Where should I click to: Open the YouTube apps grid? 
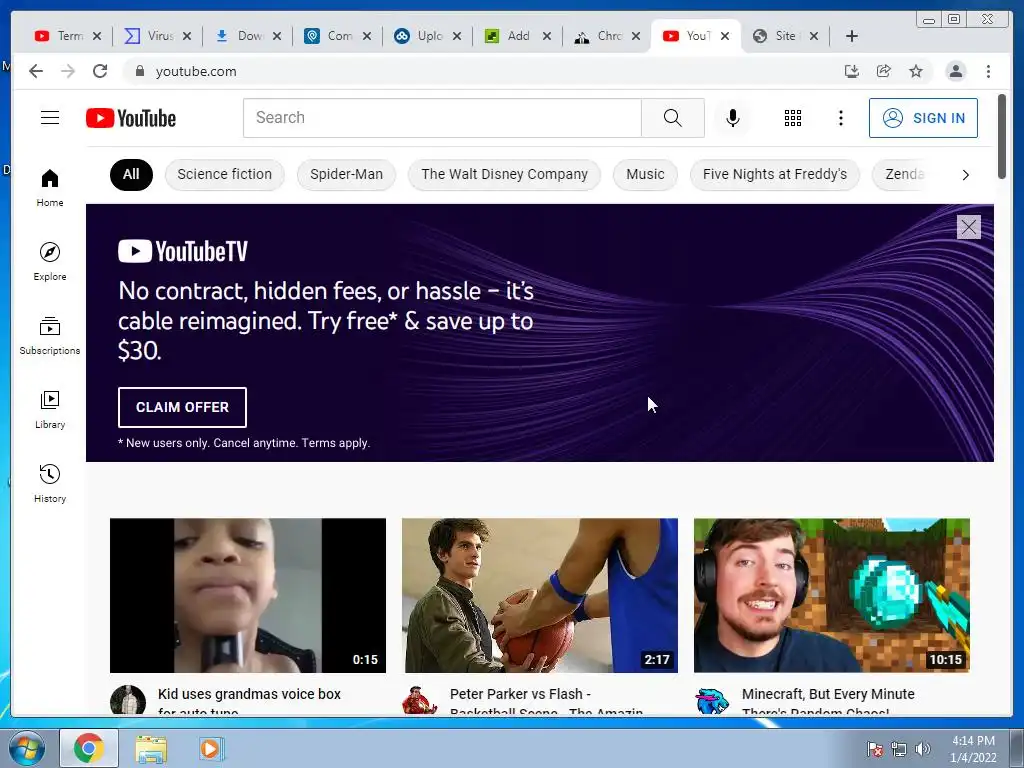point(792,118)
